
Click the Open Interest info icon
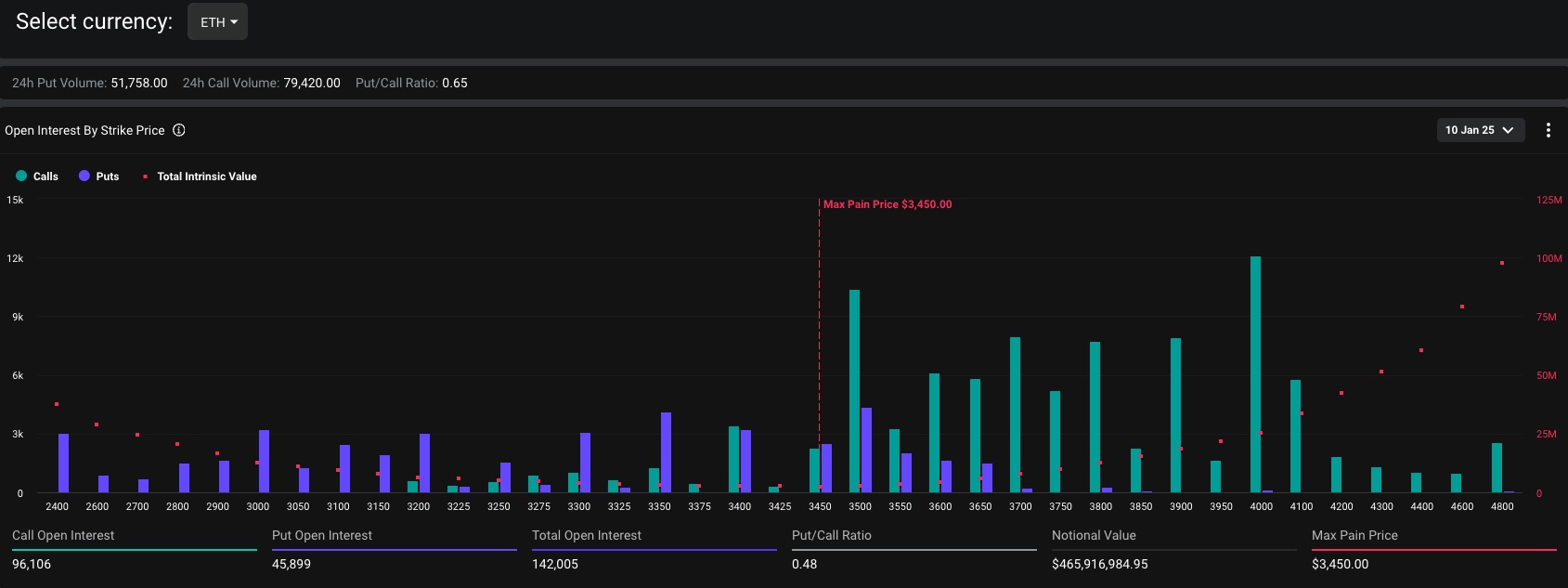(x=179, y=130)
